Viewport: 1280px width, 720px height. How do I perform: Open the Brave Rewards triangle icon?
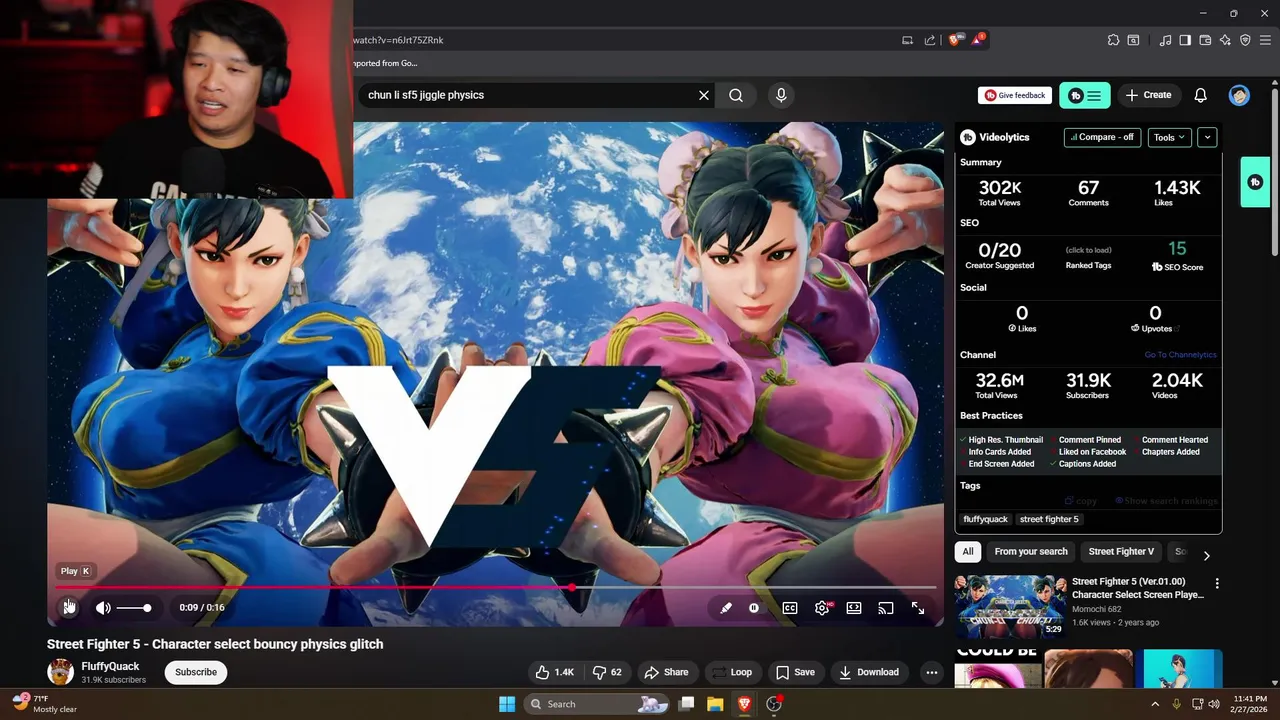978,40
